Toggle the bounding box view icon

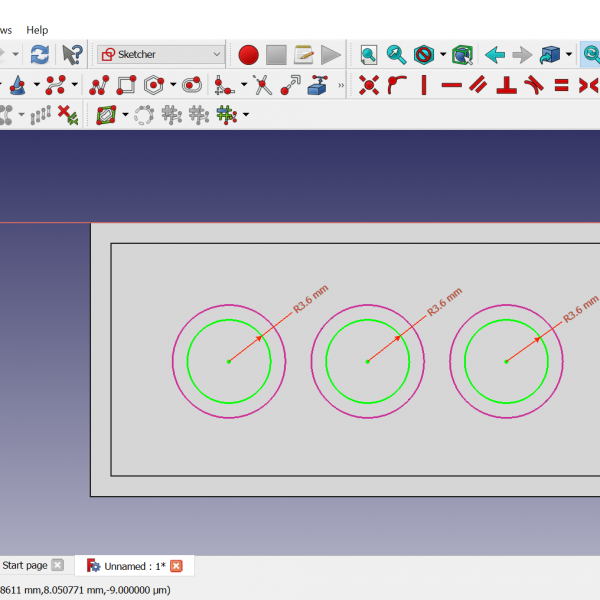(x=461, y=54)
